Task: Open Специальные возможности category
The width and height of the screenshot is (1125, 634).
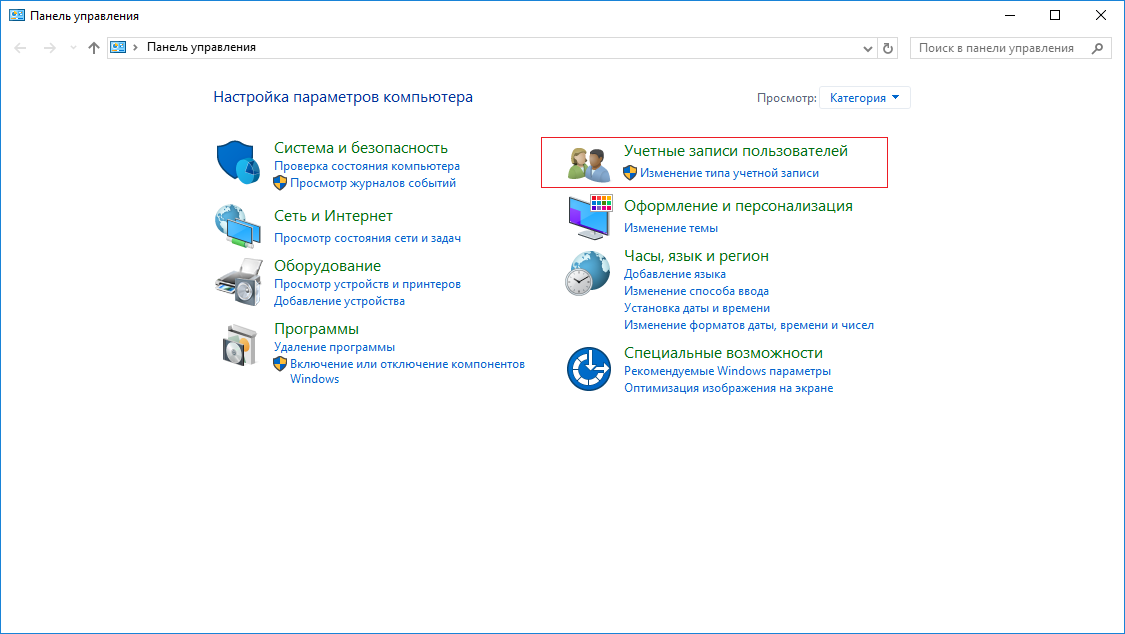Action: pyautogui.click(x=723, y=353)
